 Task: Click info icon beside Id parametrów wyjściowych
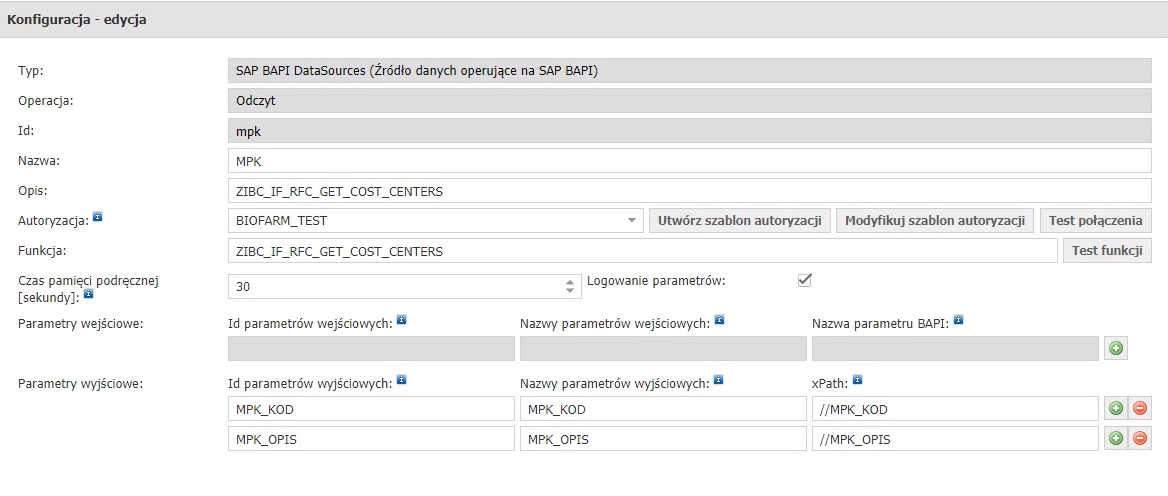[x=402, y=380]
